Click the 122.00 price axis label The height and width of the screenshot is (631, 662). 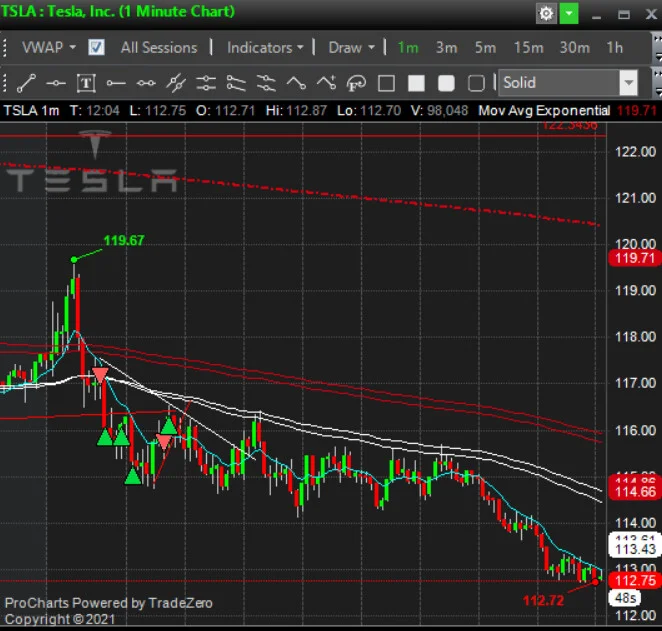click(635, 152)
